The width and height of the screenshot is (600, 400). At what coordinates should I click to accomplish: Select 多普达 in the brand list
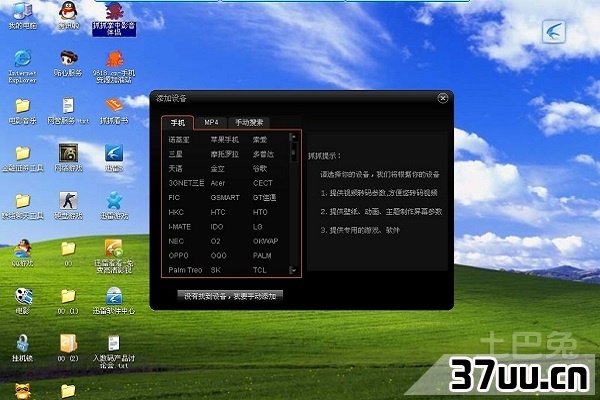pos(263,154)
